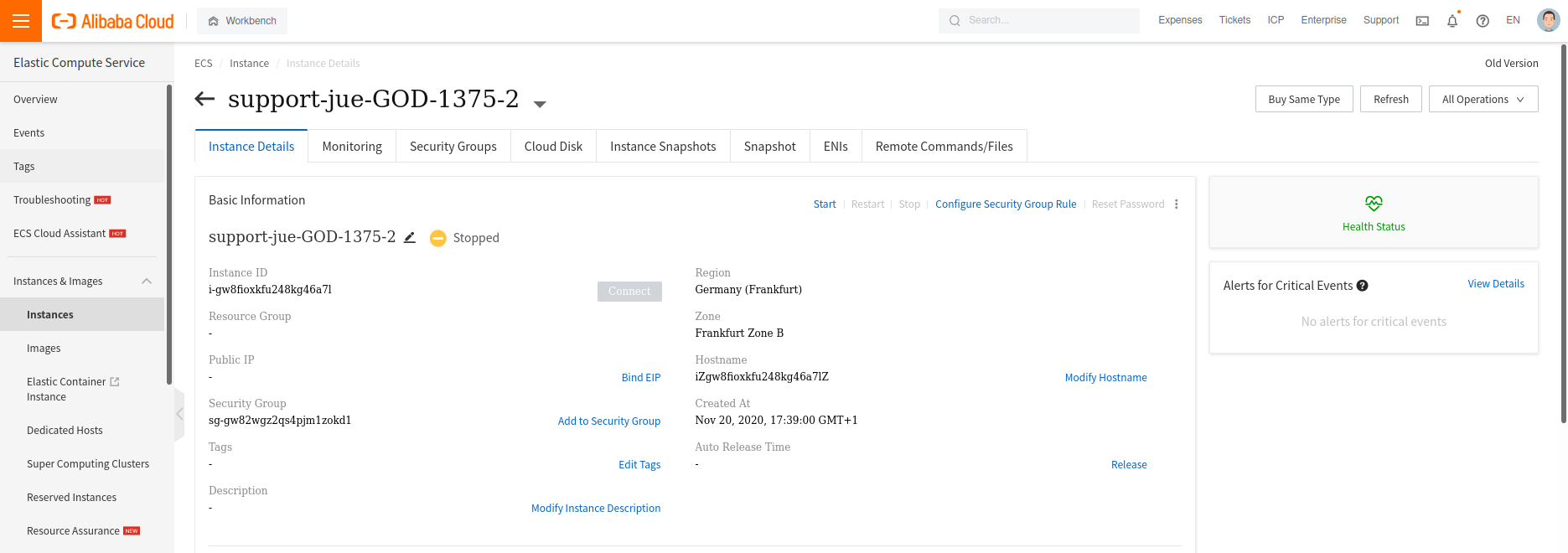This screenshot has height=553, width=1568.
Task: Click the Health Status heart icon
Action: tap(1374, 204)
